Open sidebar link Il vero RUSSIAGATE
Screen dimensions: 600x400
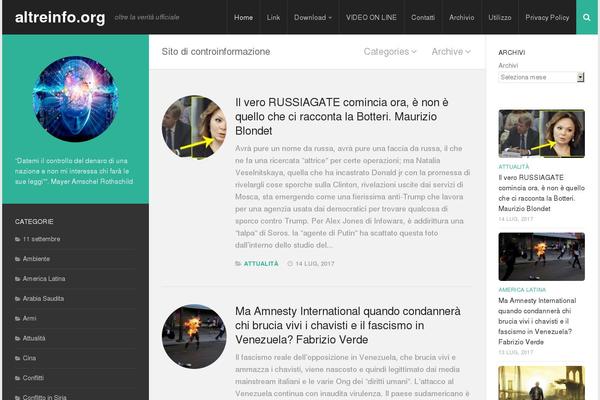coord(541,193)
